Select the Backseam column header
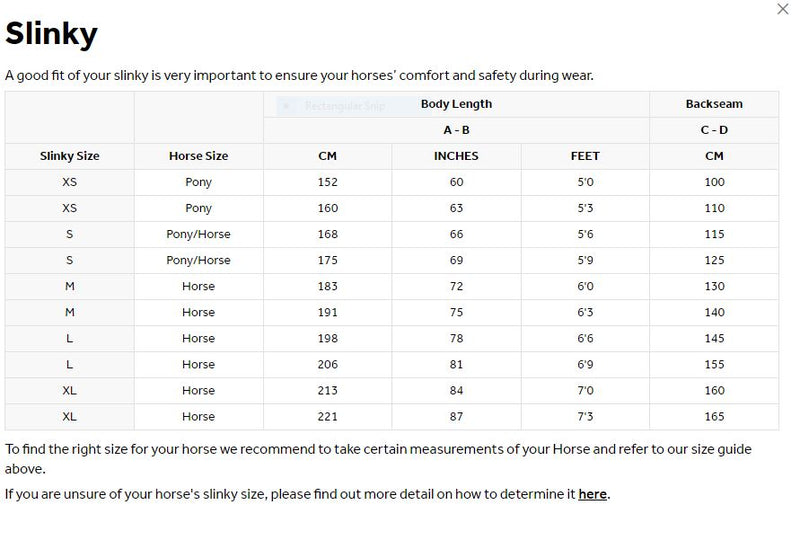The image size is (800, 540). (x=714, y=104)
